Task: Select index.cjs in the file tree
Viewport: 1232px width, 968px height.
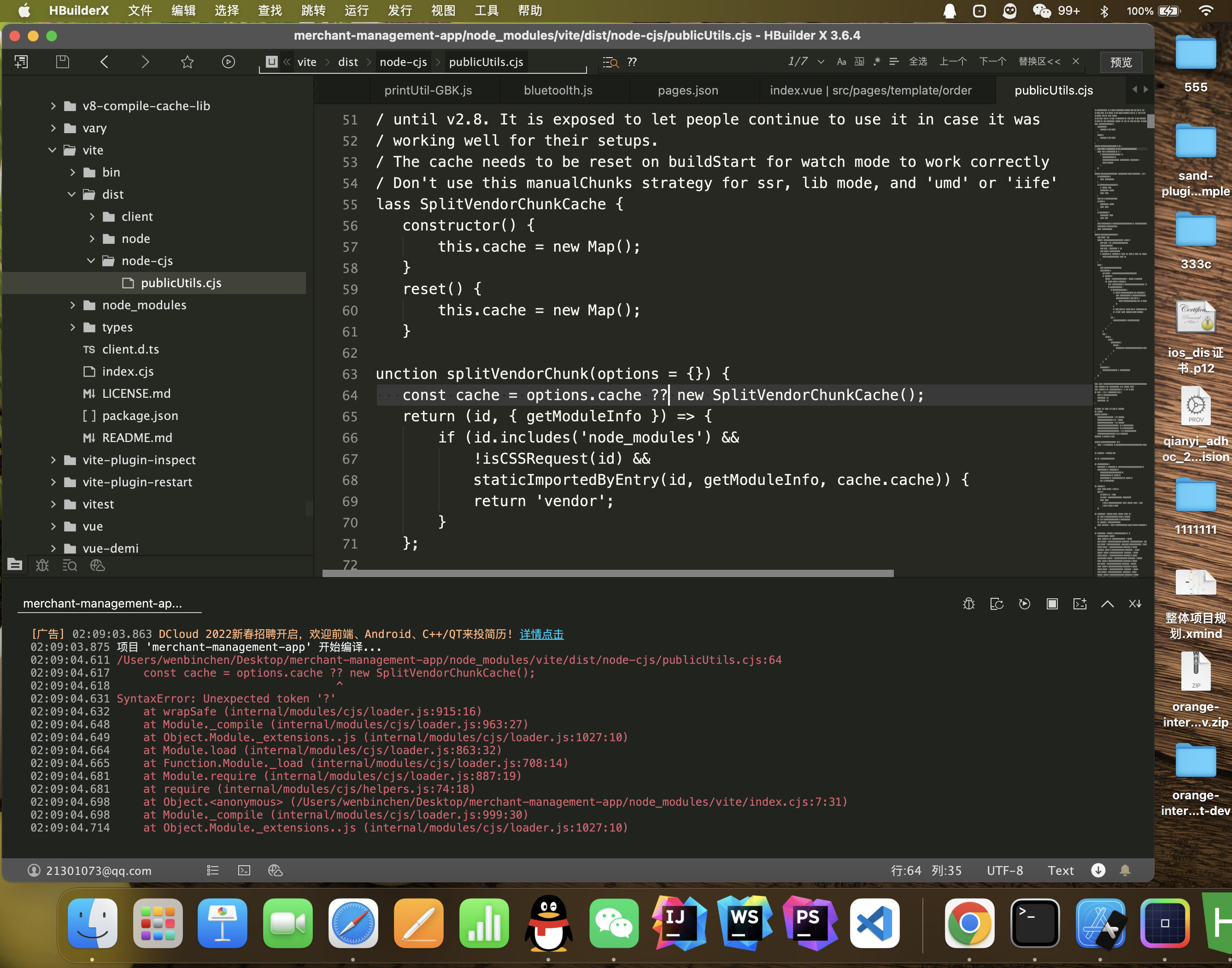Action: pyautogui.click(x=128, y=371)
